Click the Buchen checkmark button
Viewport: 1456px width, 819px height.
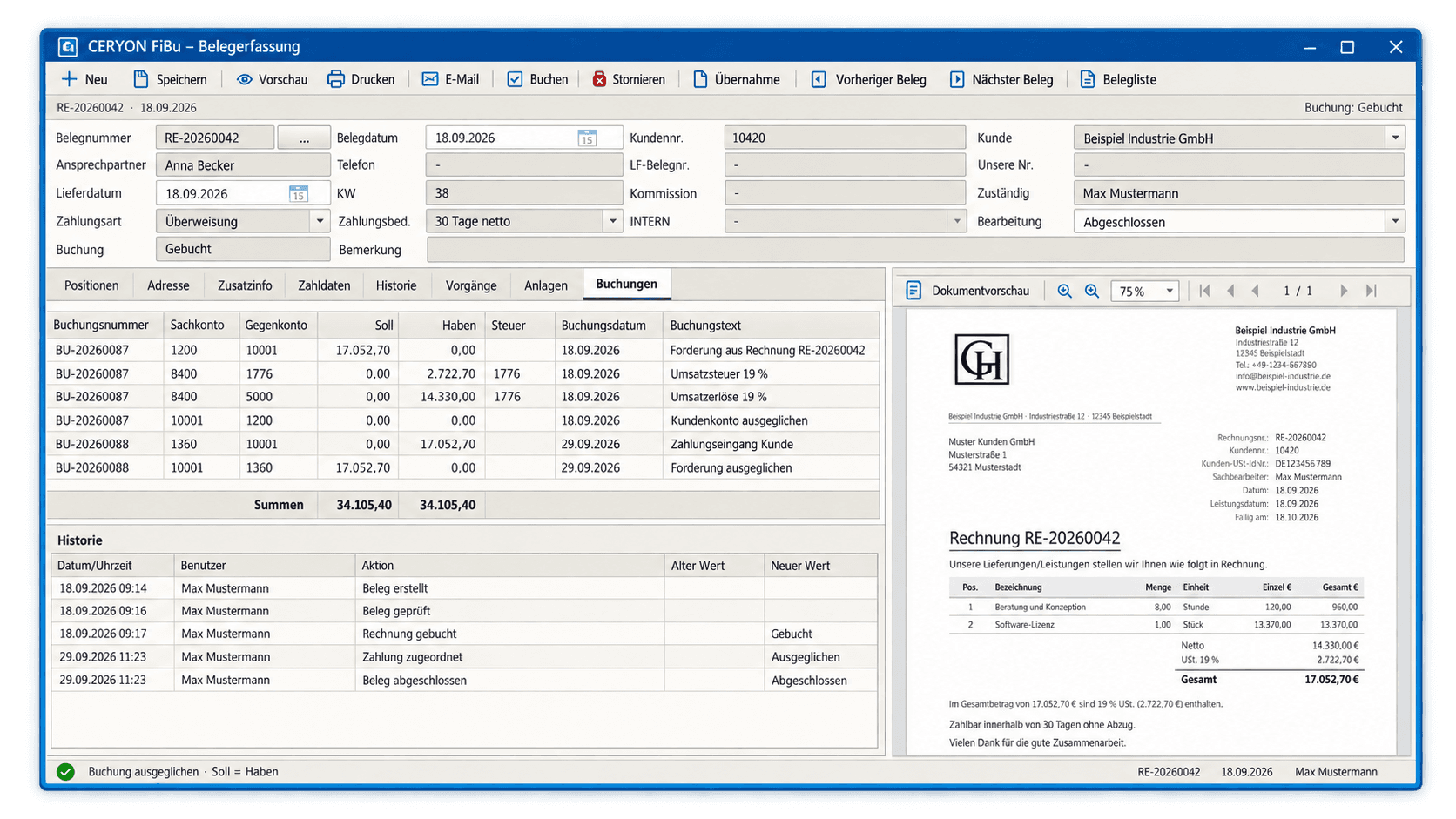point(537,79)
